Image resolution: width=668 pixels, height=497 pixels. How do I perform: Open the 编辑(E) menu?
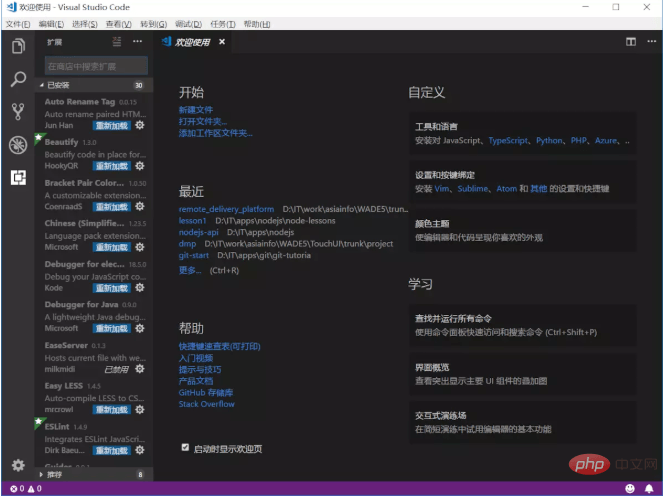51,24
